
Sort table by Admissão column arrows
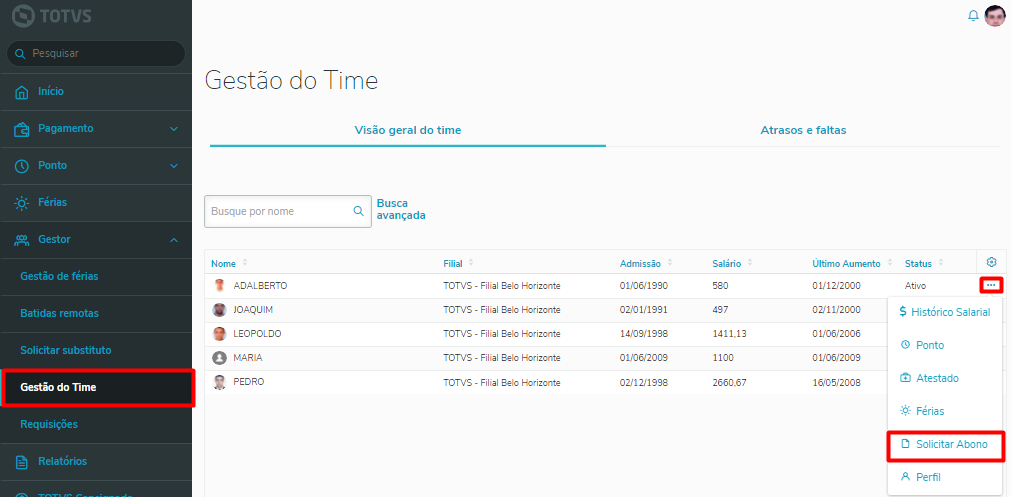pyautogui.click(x=670, y=263)
